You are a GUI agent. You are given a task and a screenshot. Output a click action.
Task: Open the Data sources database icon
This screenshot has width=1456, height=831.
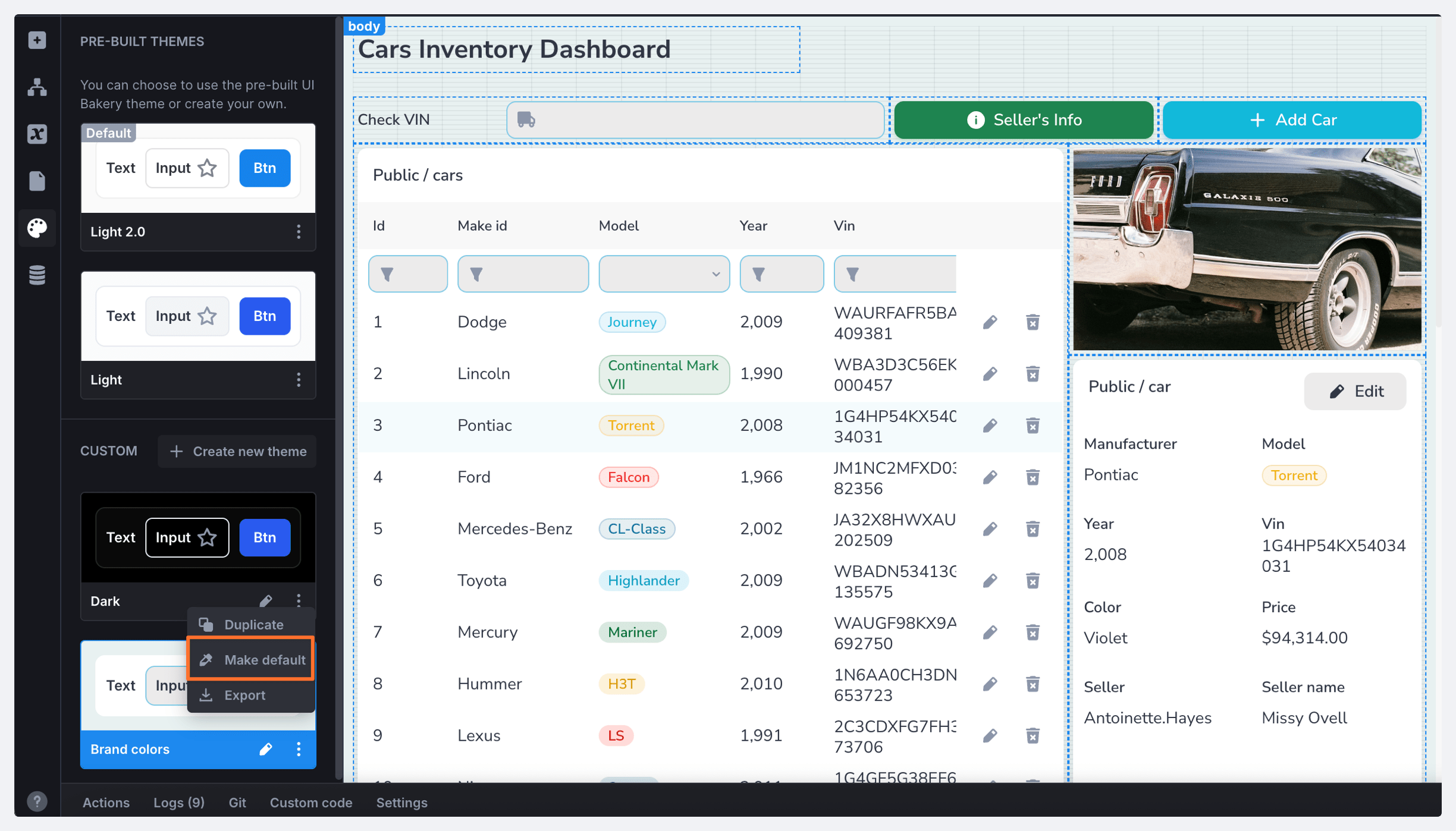(37, 275)
